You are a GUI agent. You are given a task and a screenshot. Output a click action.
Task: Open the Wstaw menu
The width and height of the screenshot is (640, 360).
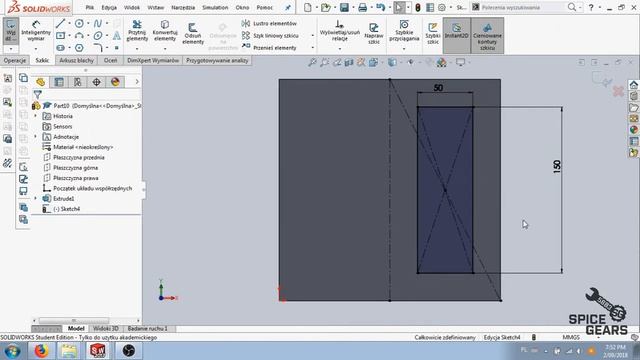click(156, 7)
